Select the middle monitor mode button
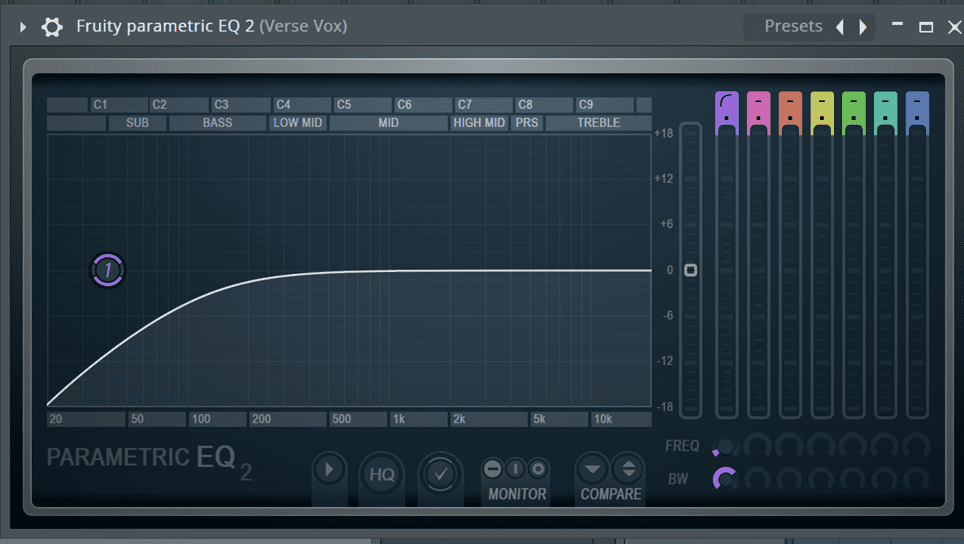 click(x=515, y=469)
